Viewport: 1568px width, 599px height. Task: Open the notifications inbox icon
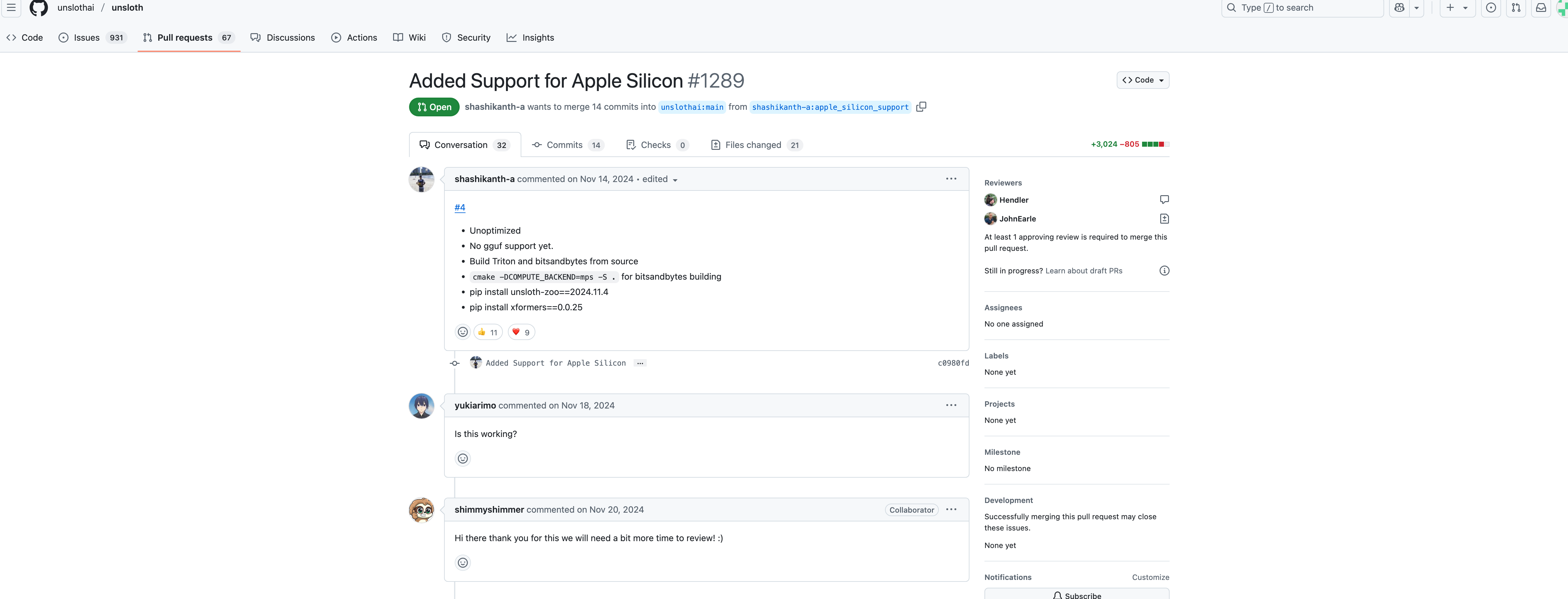coord(1540,8)
